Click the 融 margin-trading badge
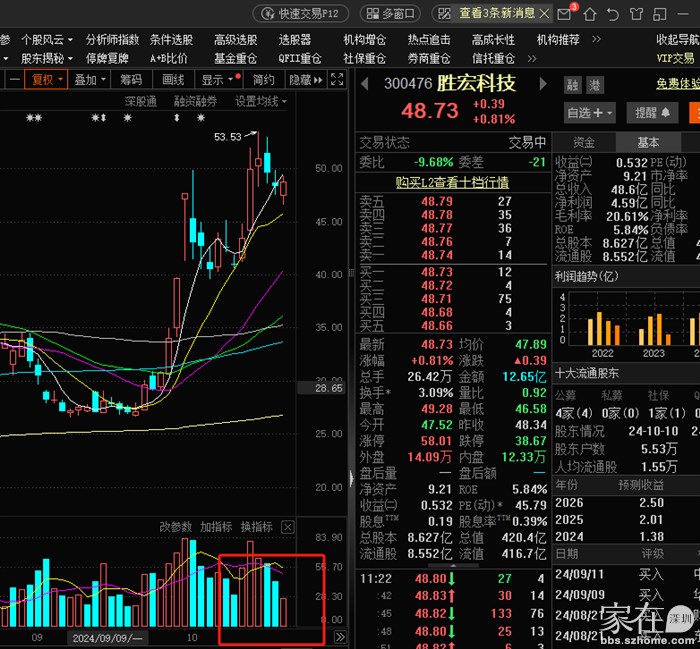This screenshot has height=649, width=700. pyautogui.click(x=573, y=85)
